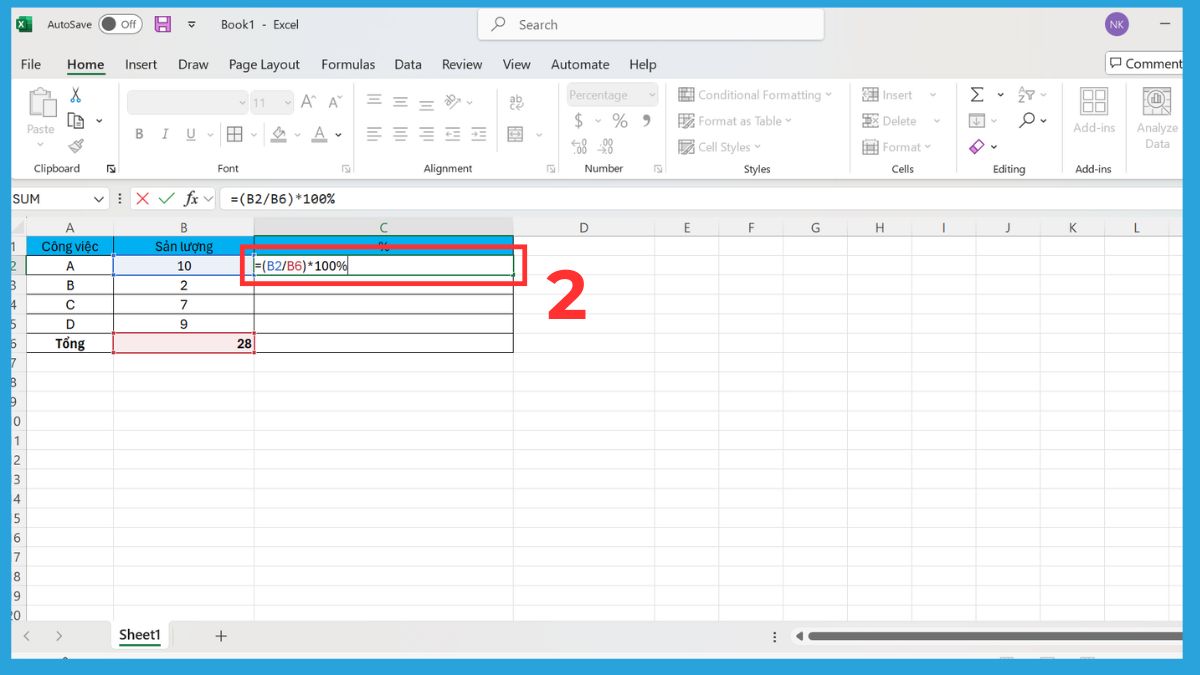Click the Comment button
The width and height of the screenshot is (1200, 675).
point(1144,62)
